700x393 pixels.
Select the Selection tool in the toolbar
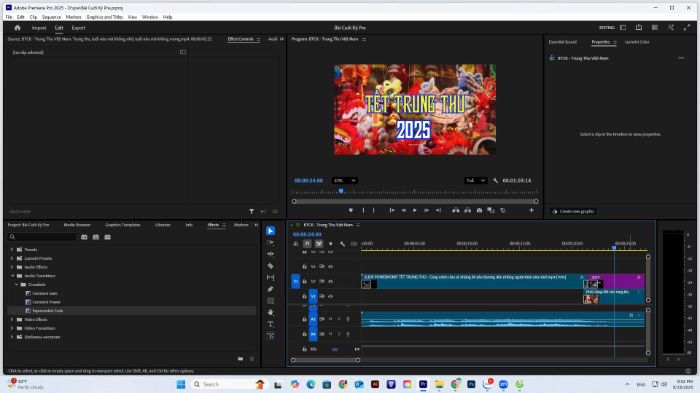pos(271,231)
